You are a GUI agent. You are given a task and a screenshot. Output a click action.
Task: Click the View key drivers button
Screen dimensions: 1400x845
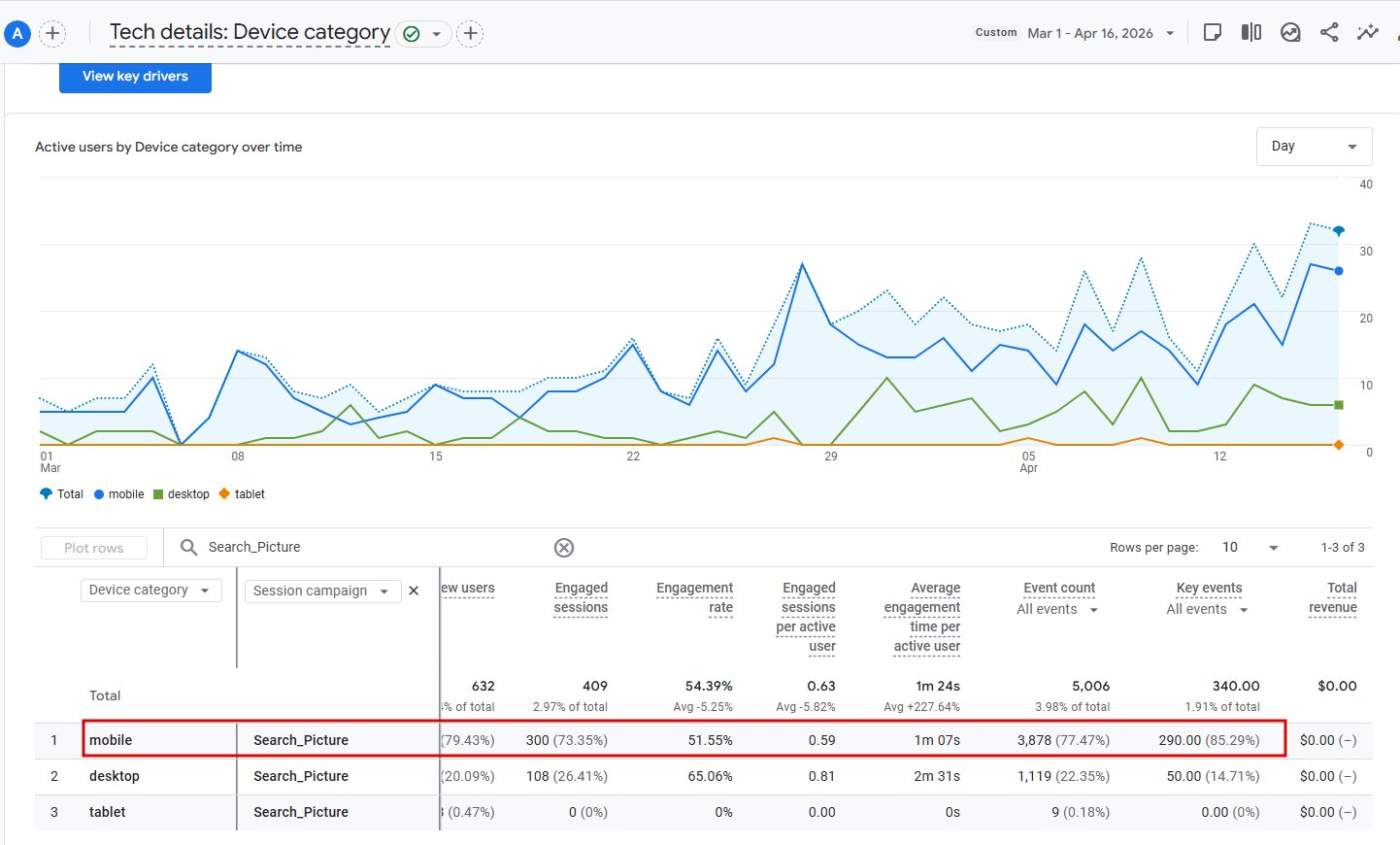(135, 77)
